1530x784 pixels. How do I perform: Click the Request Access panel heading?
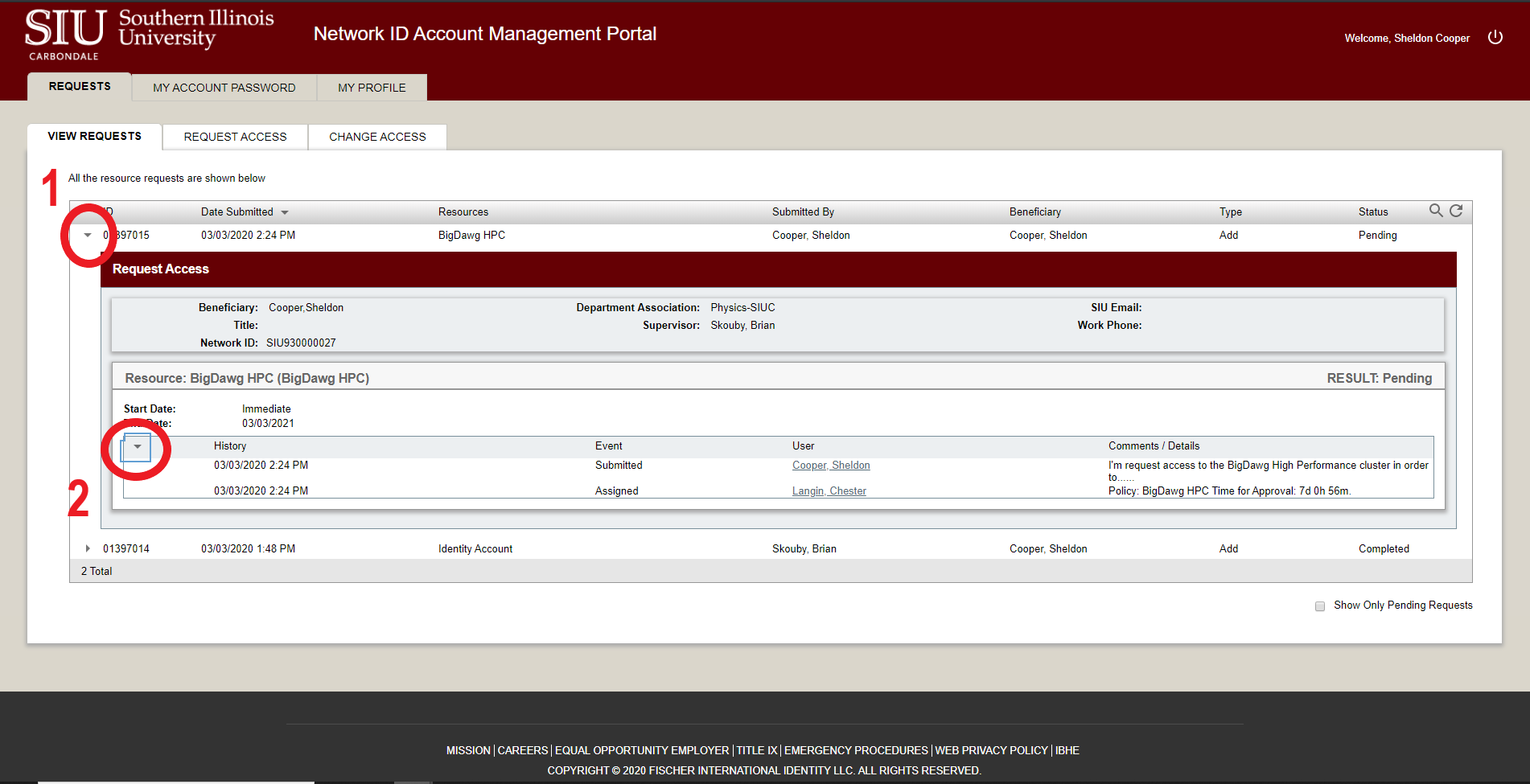161,269
